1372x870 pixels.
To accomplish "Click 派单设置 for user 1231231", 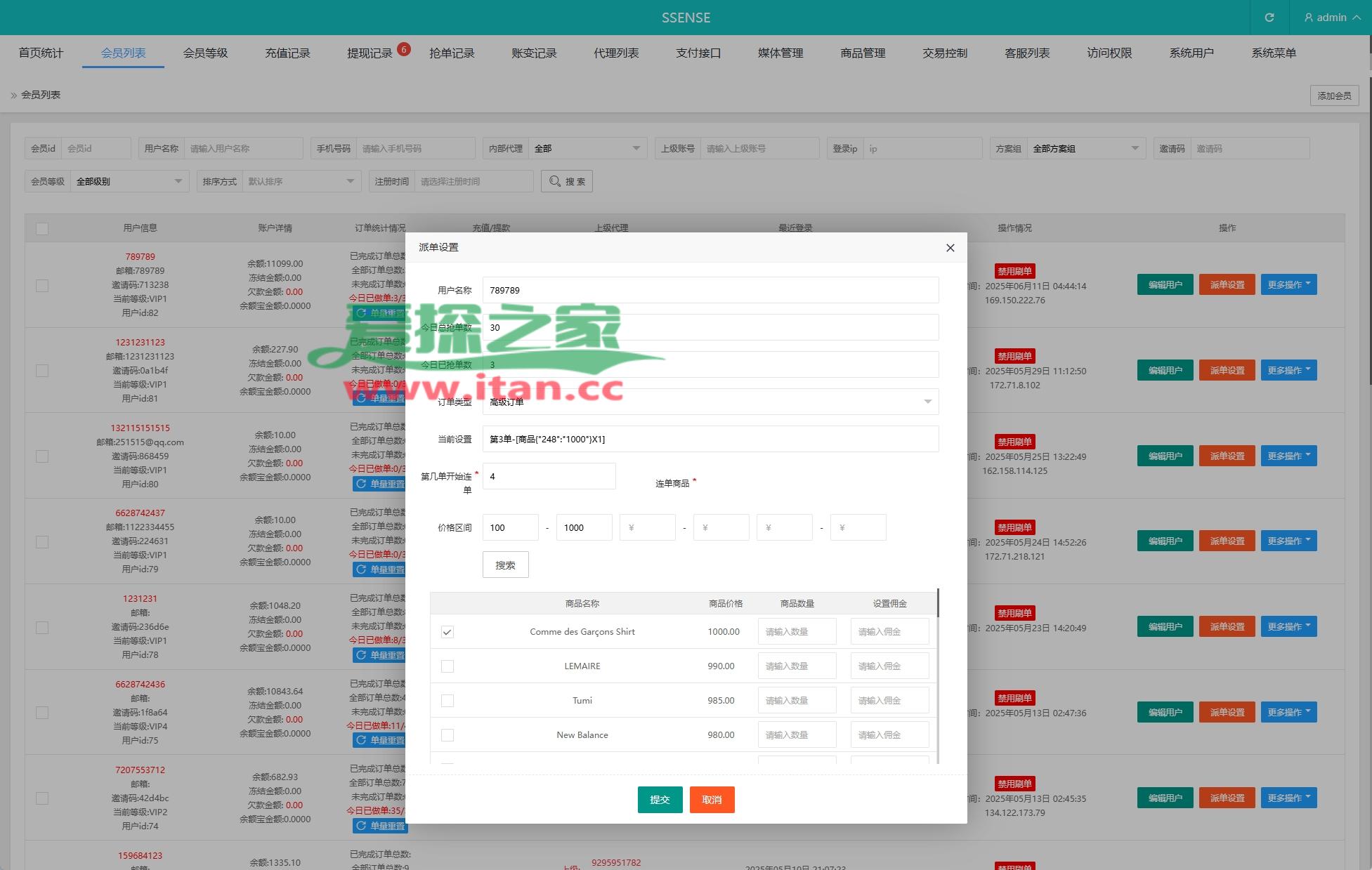I will (x=1227, y=626).
